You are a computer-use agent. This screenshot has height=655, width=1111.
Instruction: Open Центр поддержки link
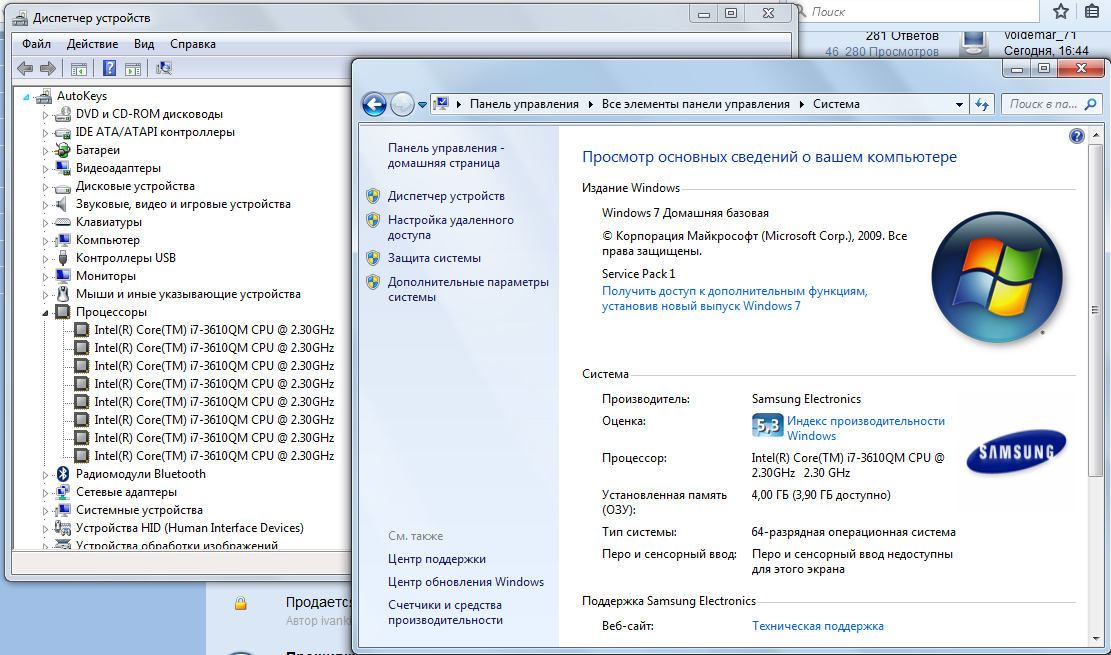(437, 559)
